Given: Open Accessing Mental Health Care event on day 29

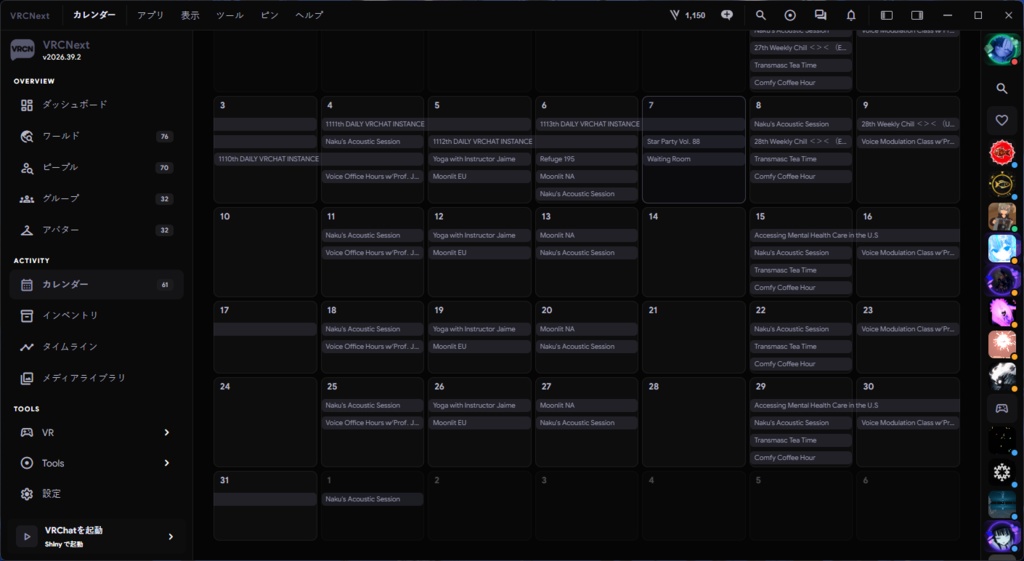Looking at the screenshot, I should coord(855,406).
